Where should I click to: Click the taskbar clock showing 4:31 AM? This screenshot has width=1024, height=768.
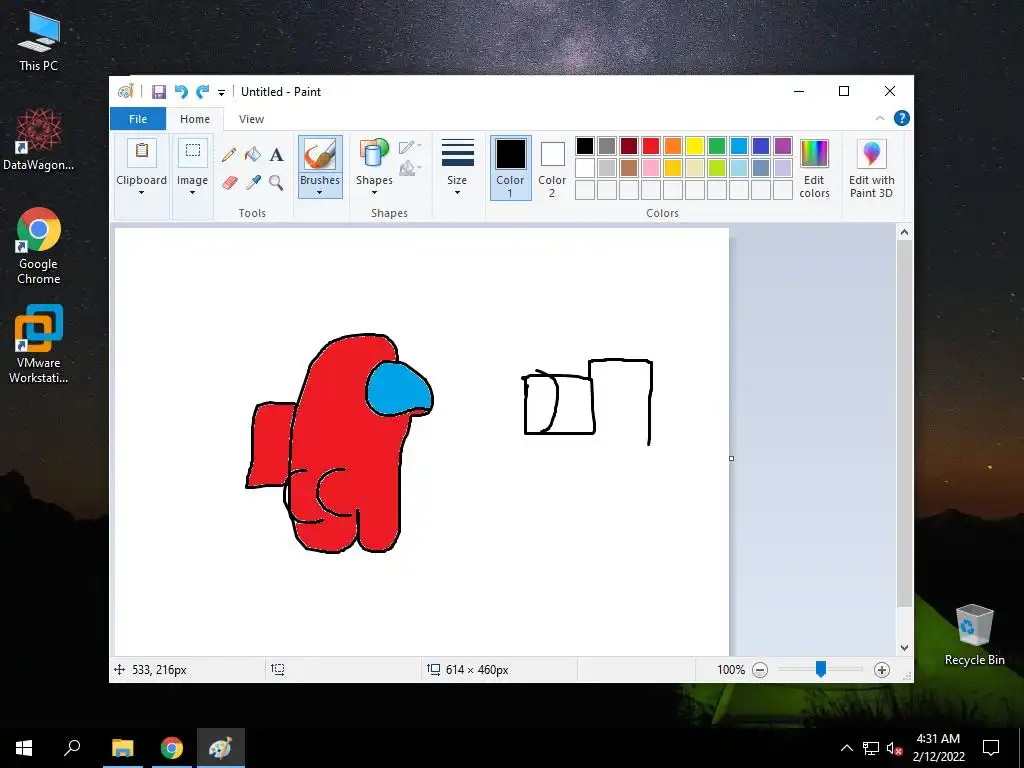click(x=938, y=748)
